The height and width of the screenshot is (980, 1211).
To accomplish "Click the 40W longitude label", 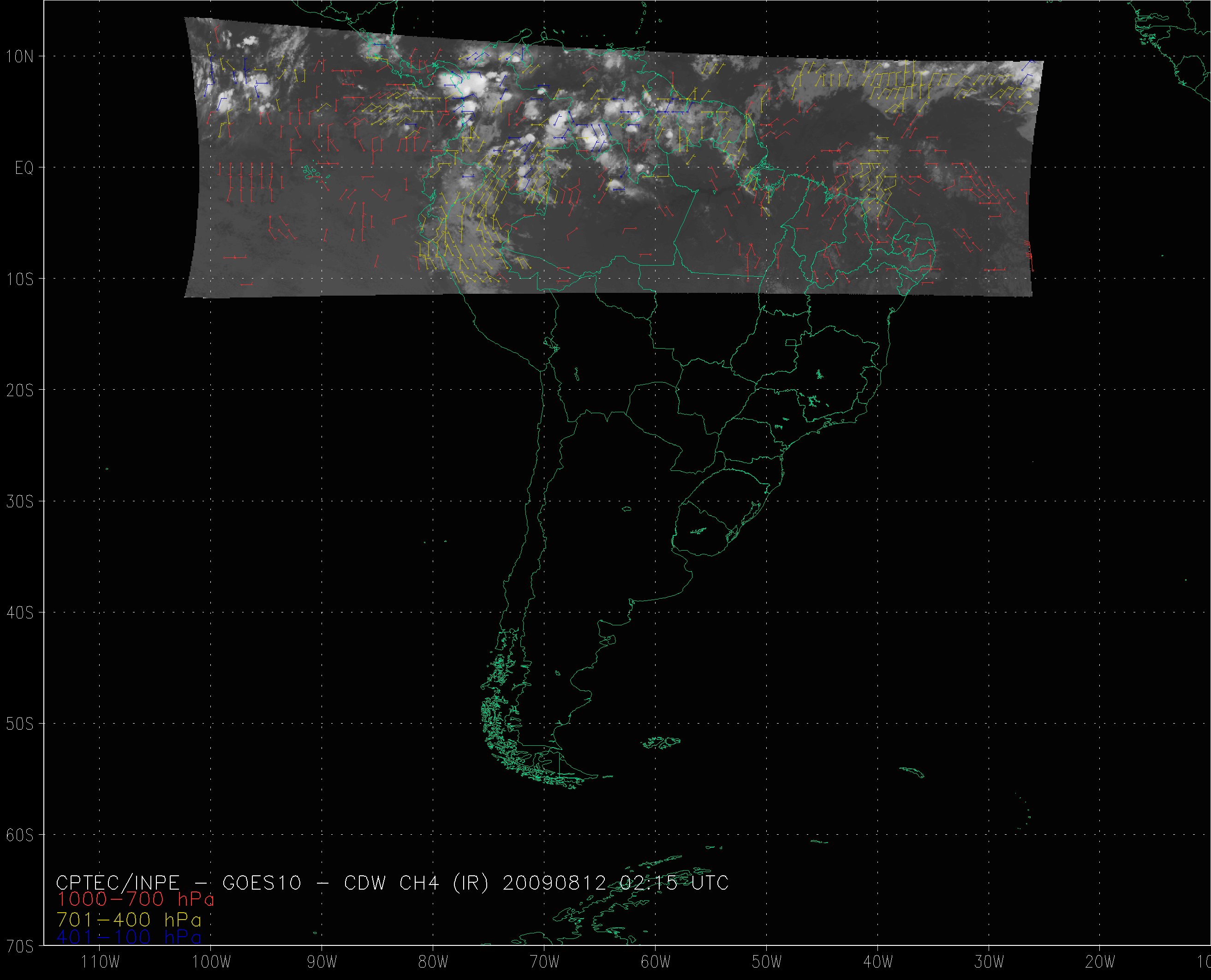I will 878,962.
